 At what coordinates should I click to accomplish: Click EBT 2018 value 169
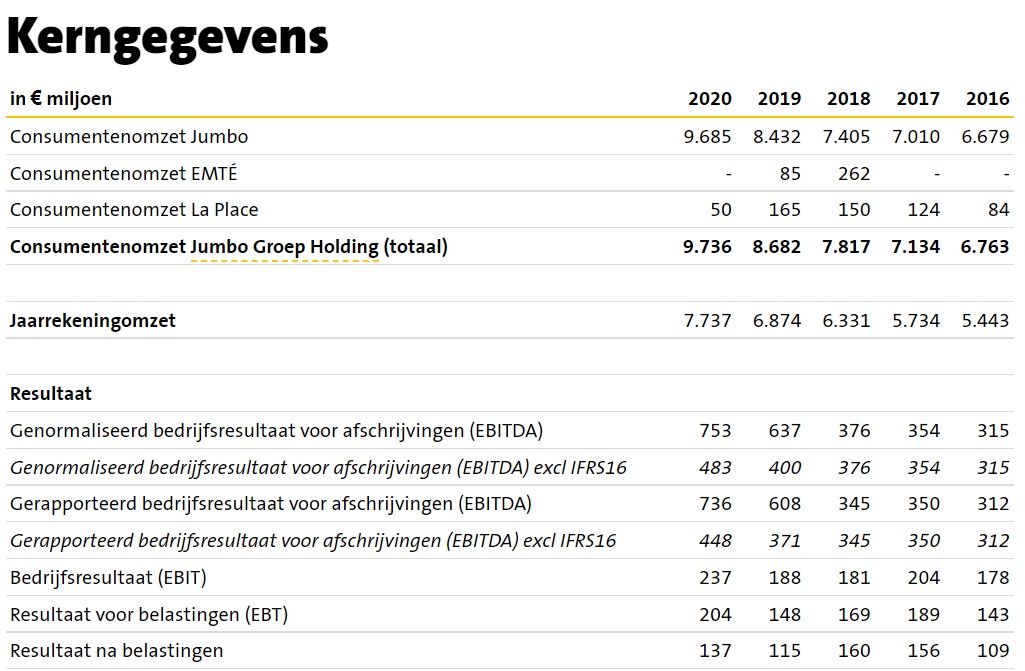[x=854, y=615]
